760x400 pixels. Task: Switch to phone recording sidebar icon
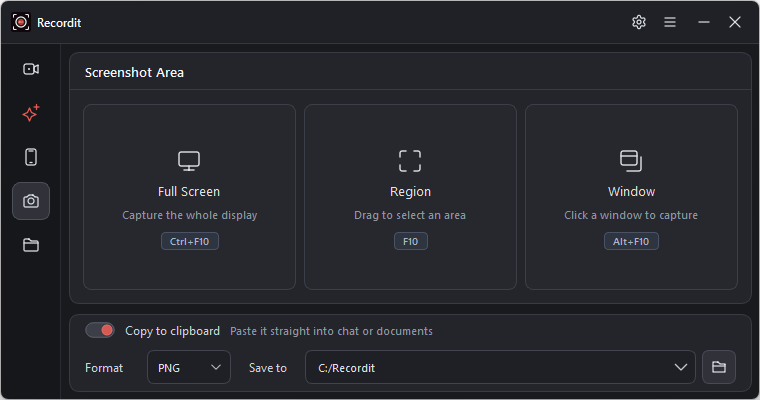click(x=31, y=157)
